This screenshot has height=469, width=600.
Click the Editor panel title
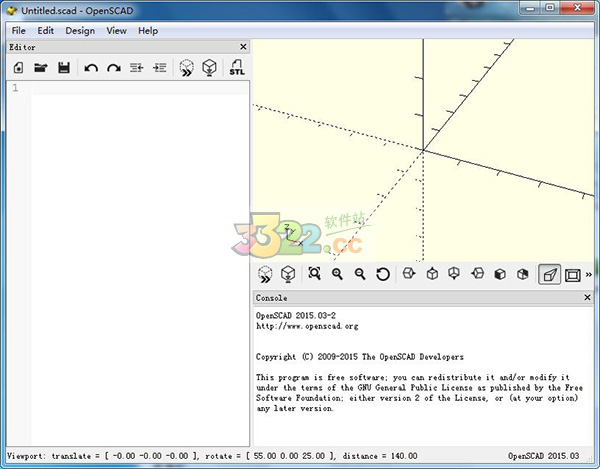(x=22, y=47)
